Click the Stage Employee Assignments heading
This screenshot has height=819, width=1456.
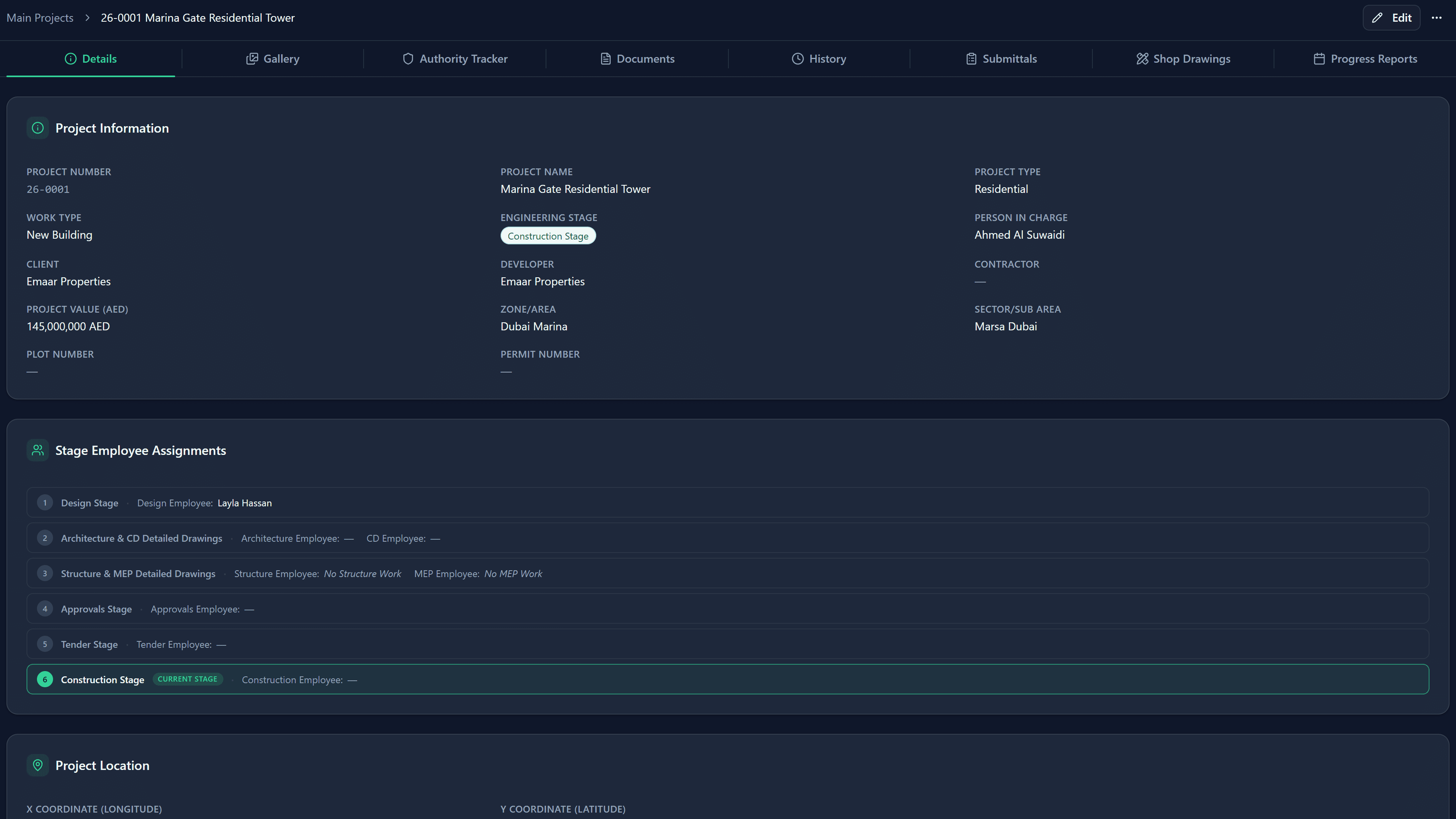tap(141, 450)
